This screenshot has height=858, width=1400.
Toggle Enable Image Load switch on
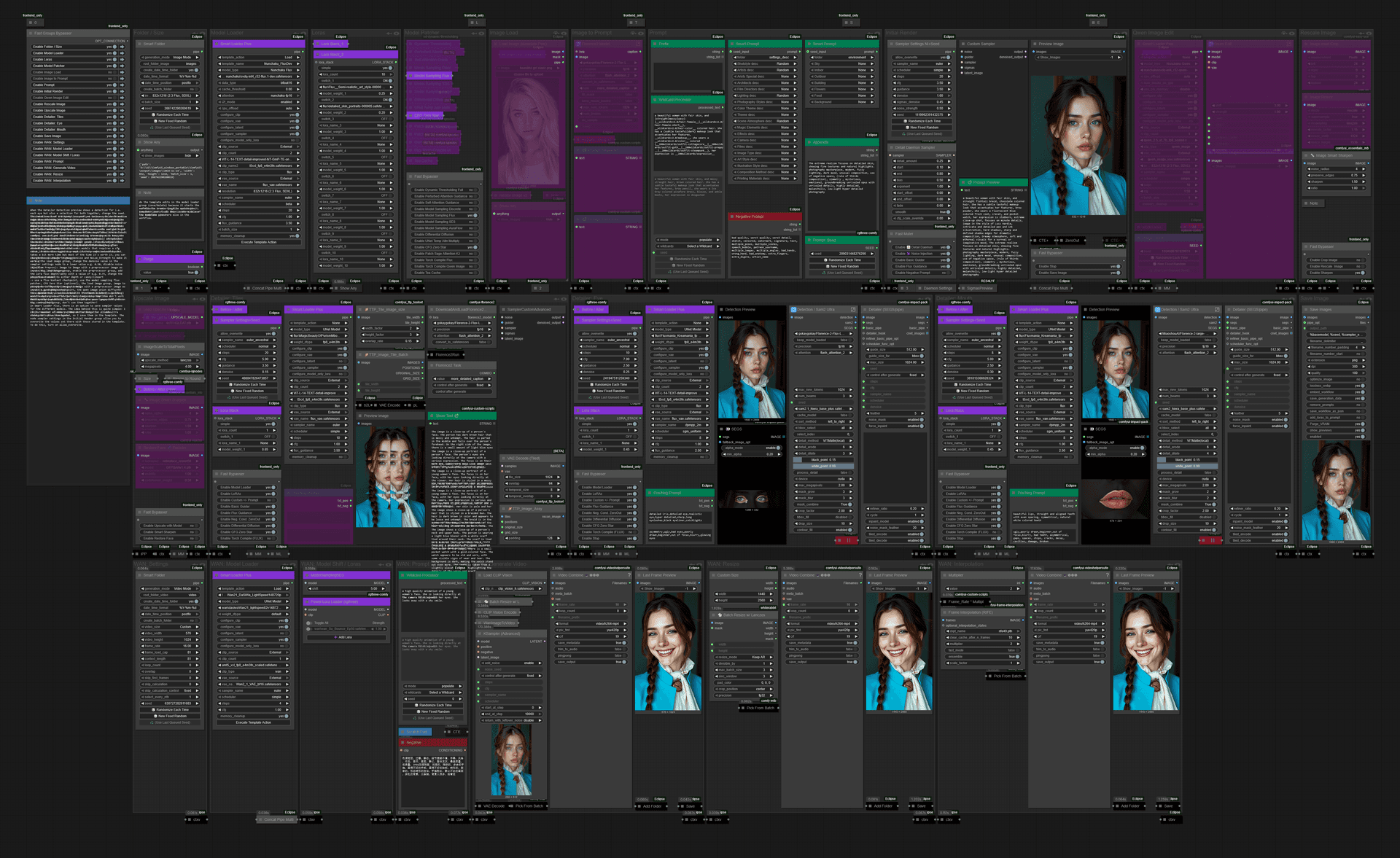pos(114,72)
